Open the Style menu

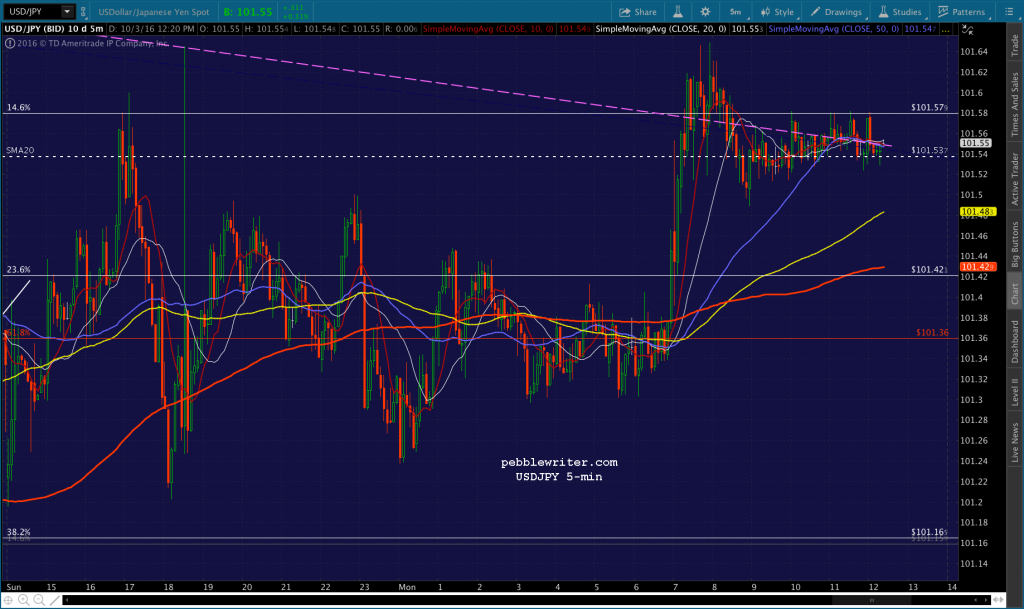coord(777,12)
